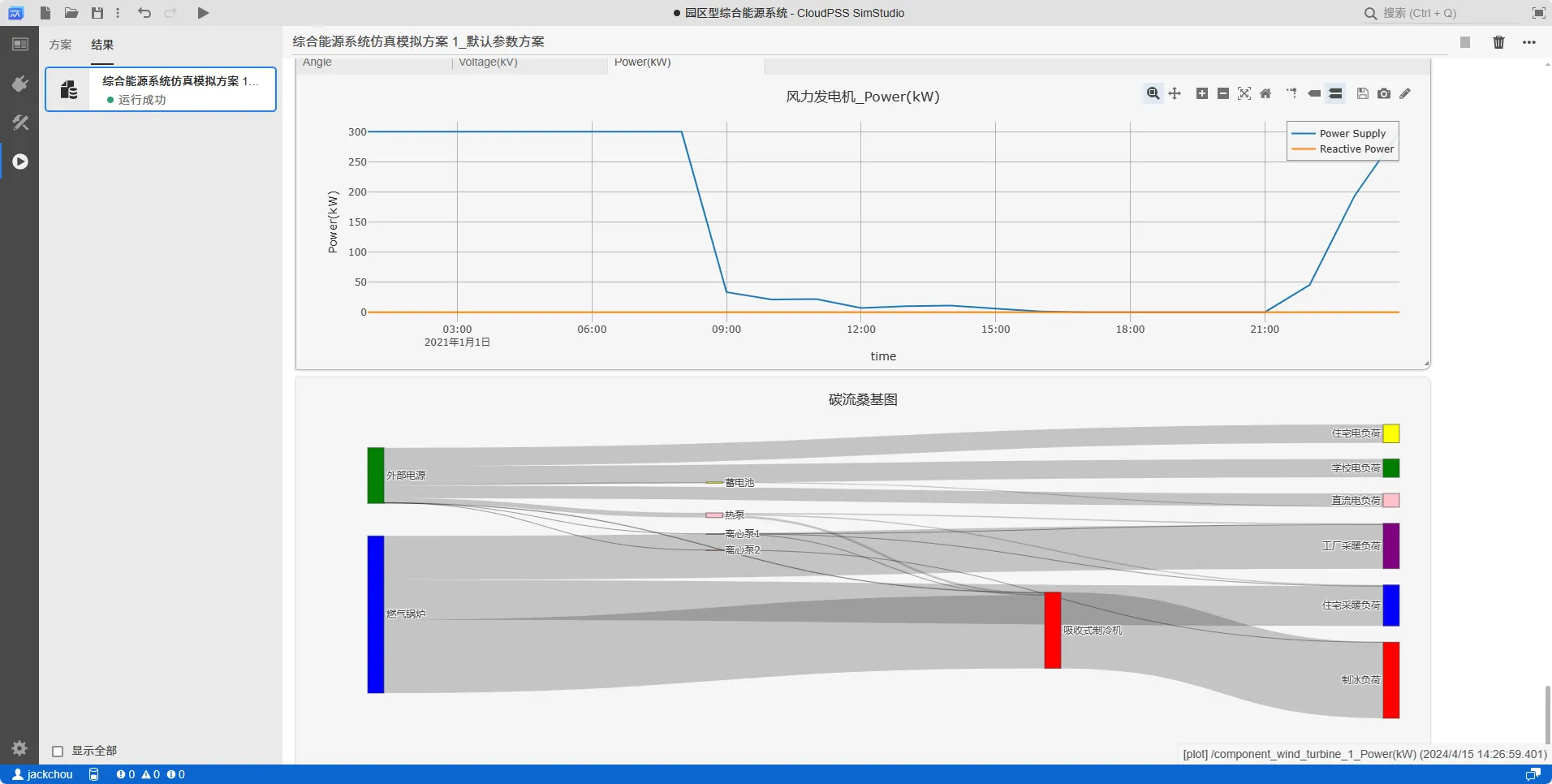Image resolution: width=1552 pixels, height=784 pixels.
Task: Open the errors and warnings status counters
Action: click(x=151, y=774)
